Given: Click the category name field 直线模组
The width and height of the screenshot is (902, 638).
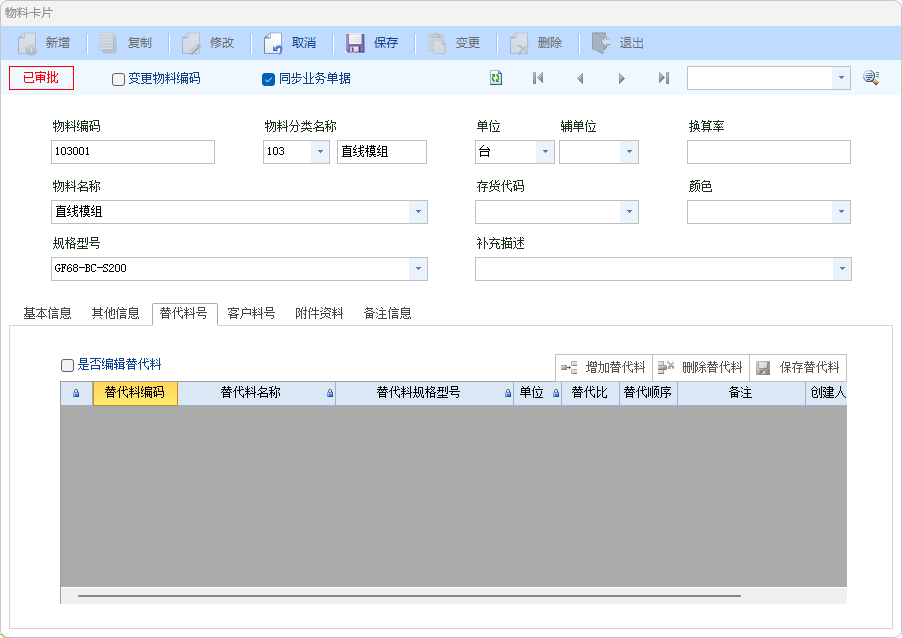Looking at the screenshot, I should 382,152.
